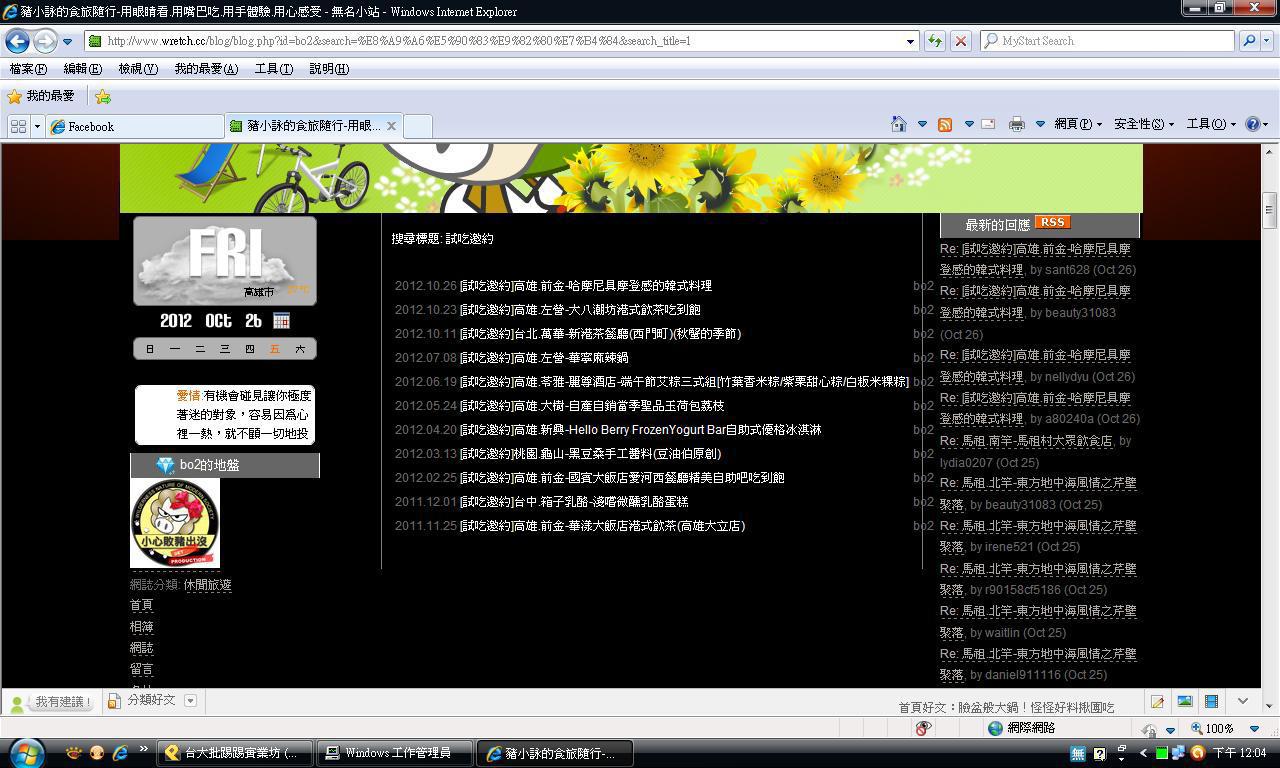
Task: Click the Windows Start orb
Action: [27, 752]
